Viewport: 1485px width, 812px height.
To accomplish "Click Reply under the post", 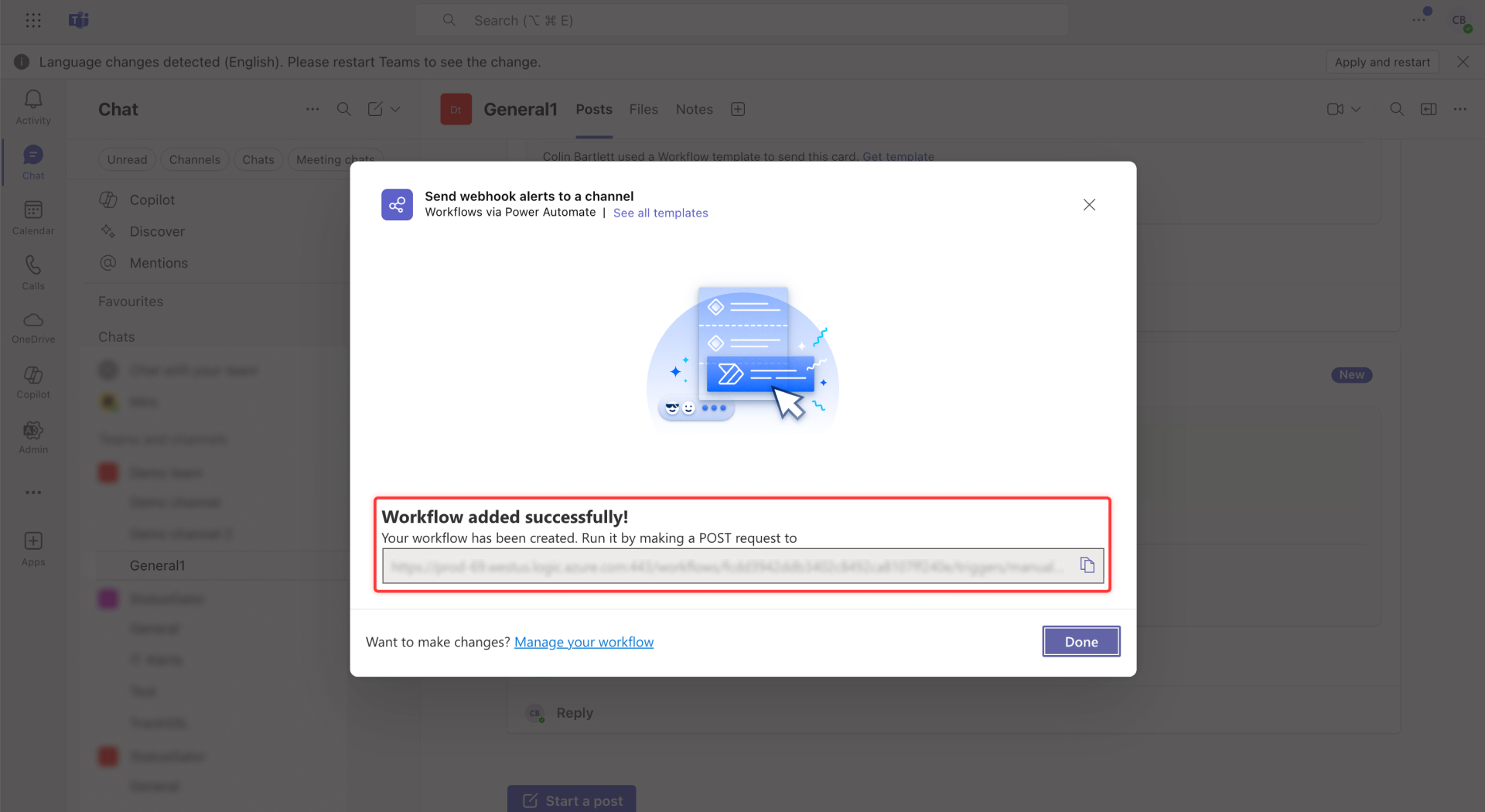I will [x=575, y=713].
